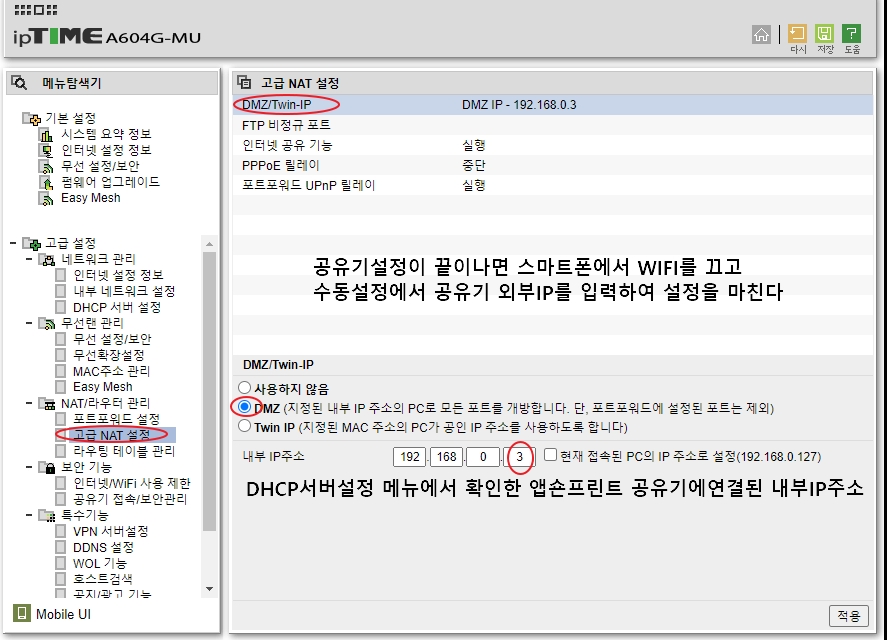Collapse the 고급 설정 tree node
Viewport: 887px width, 640px height.
pos(13,243)
